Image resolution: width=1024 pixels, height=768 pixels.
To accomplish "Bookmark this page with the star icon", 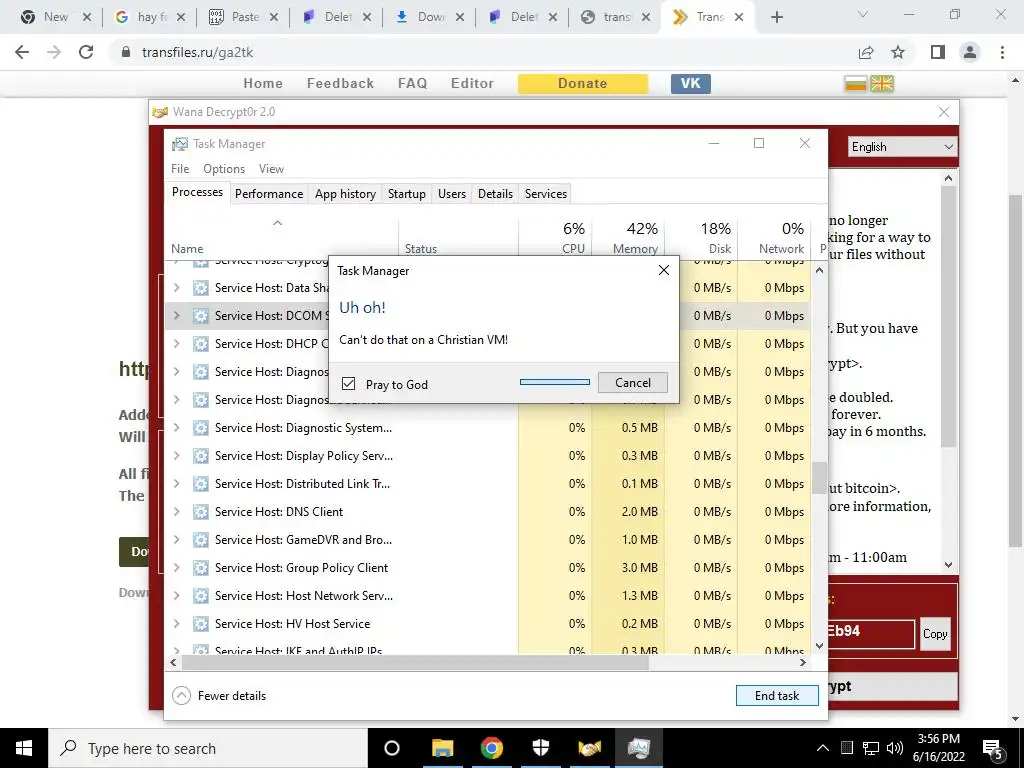I will (x=898, y=52).
